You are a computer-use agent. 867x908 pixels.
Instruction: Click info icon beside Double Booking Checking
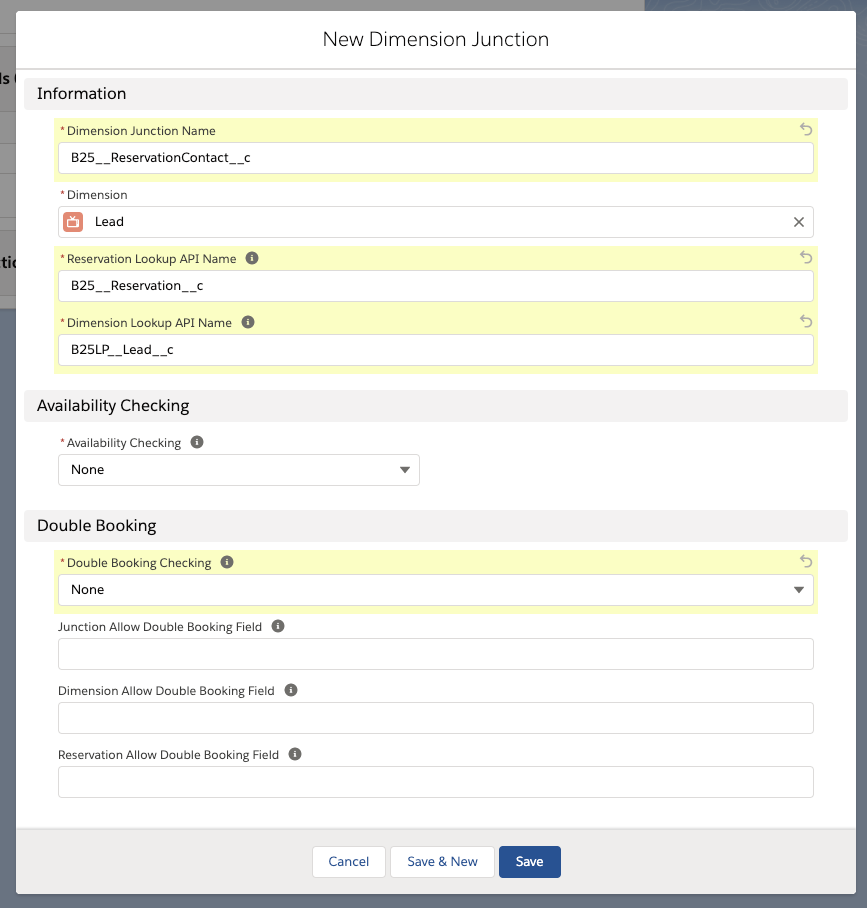(227, 562)
